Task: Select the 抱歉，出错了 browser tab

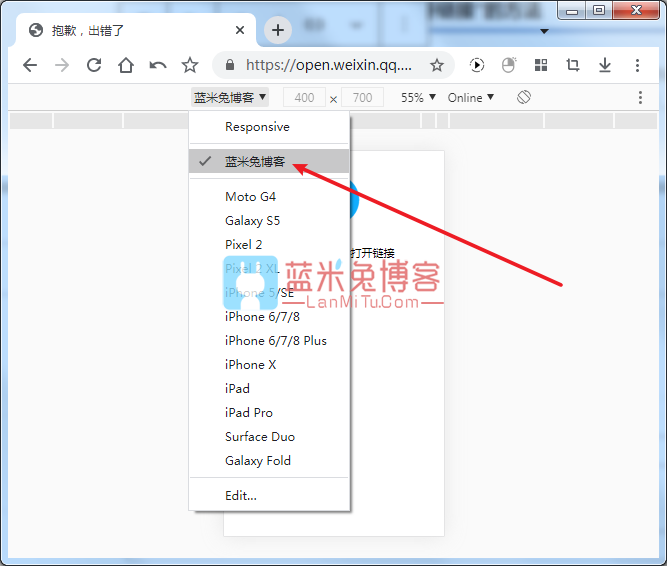Action: 136,30
